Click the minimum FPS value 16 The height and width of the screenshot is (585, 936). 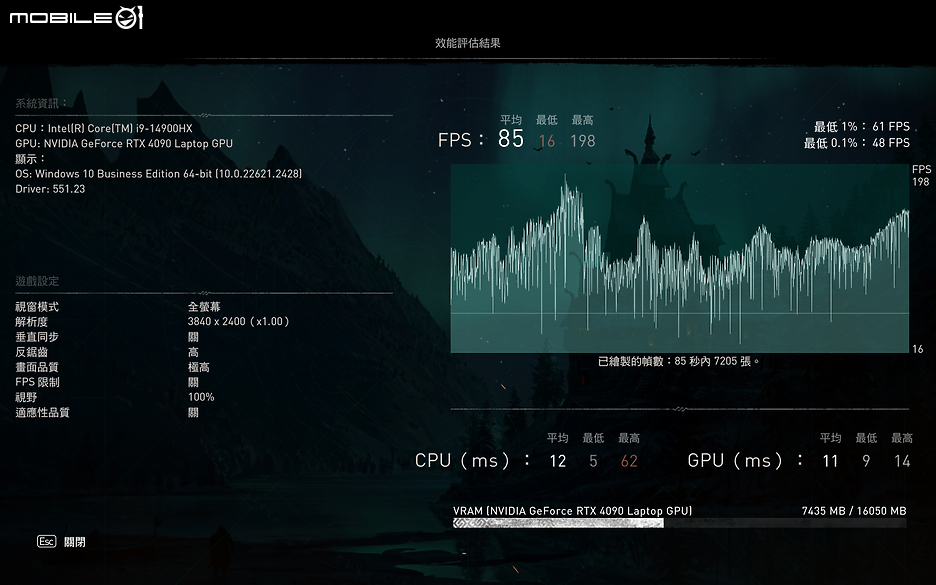coord(547,141)
